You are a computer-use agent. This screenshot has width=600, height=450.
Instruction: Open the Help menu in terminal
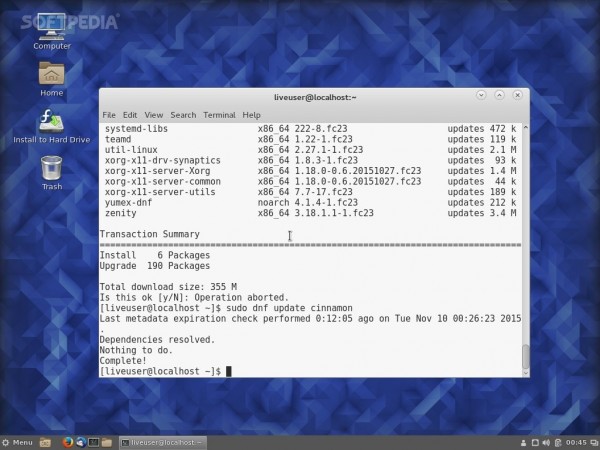tap(251, 115)
